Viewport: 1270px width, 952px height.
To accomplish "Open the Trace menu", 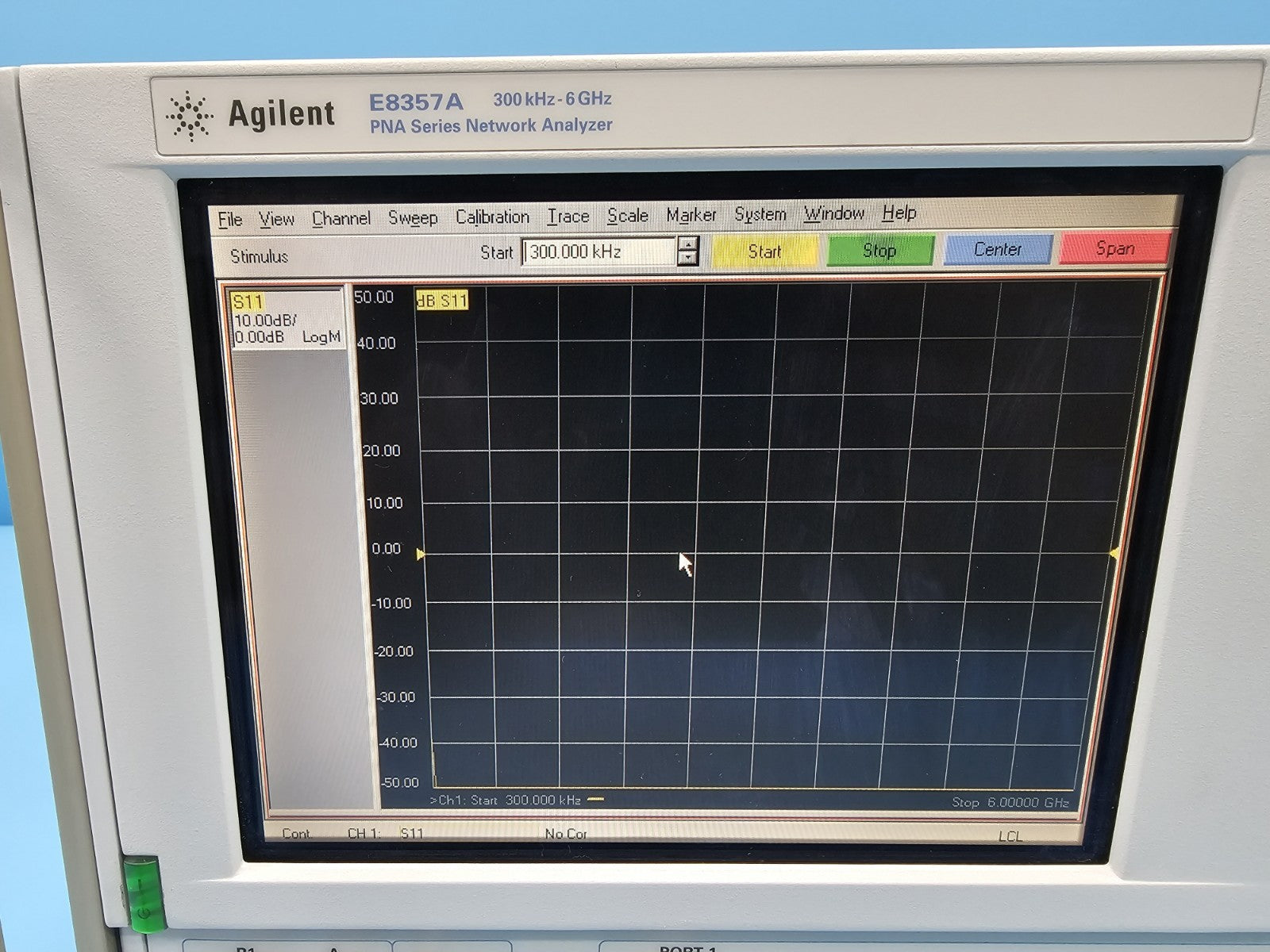I will pos(568,216).
